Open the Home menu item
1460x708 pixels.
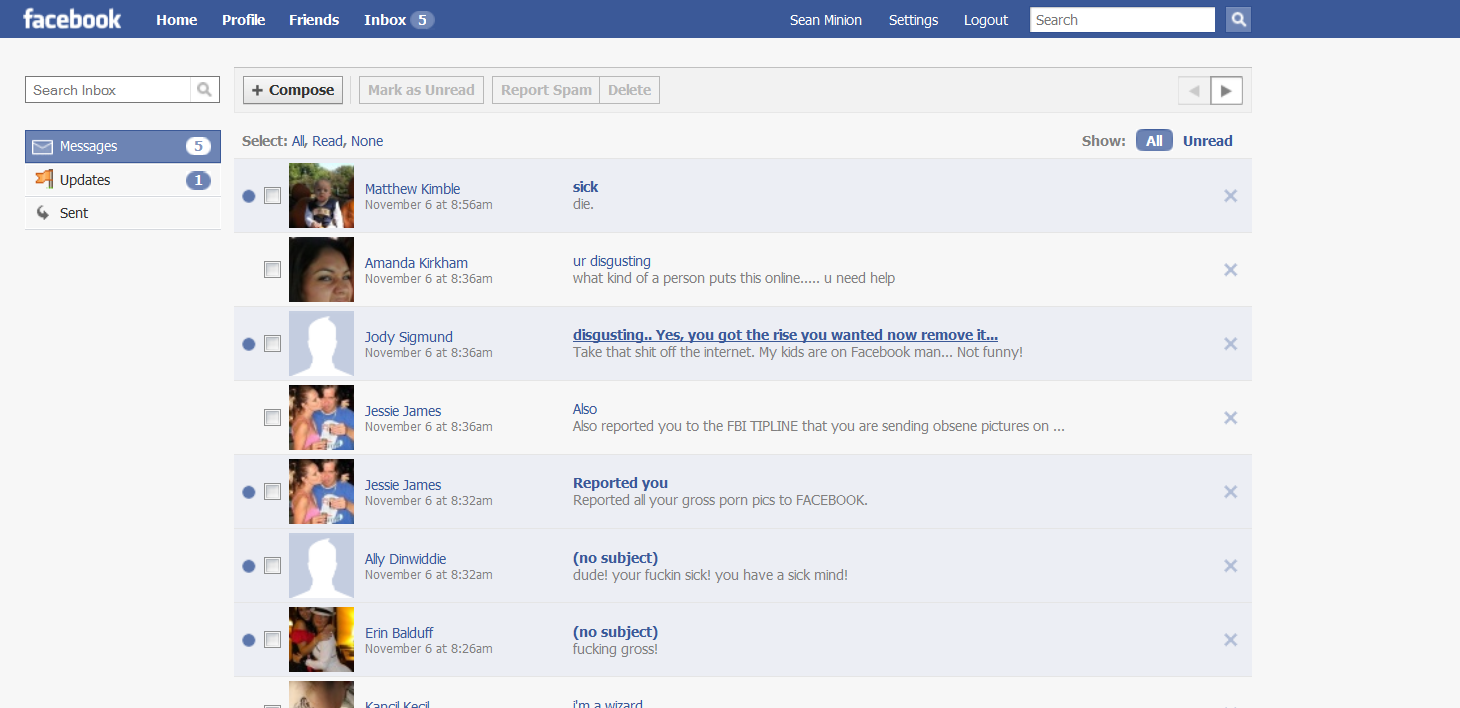coord(177,20)
